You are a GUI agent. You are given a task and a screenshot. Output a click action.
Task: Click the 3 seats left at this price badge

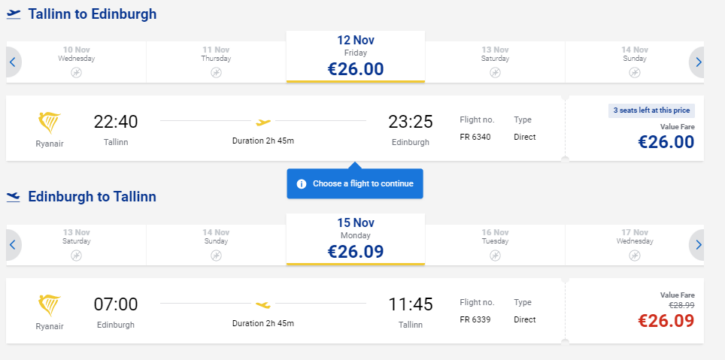pos(651,110)
